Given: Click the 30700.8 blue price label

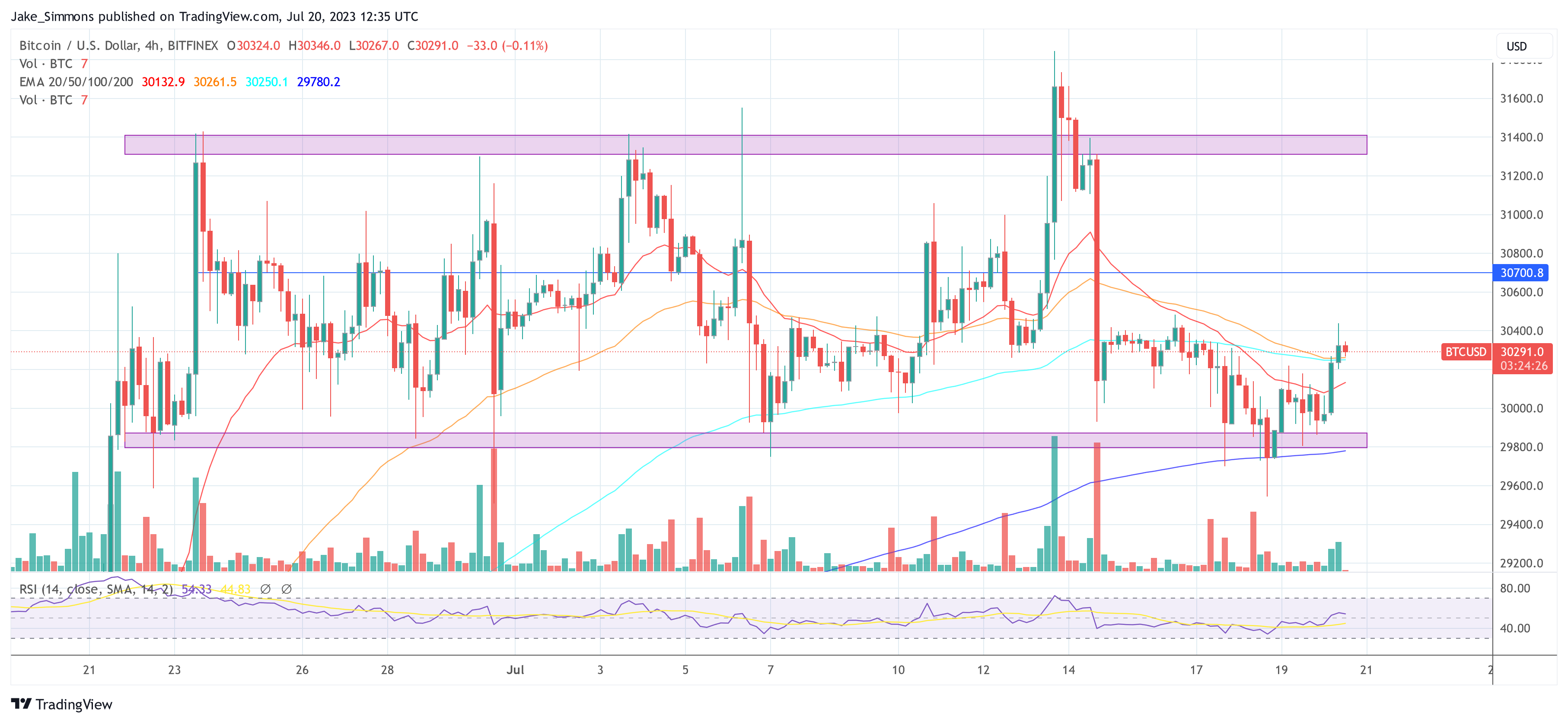Looking at the screenshot, I should click(x=1521, y=273).
